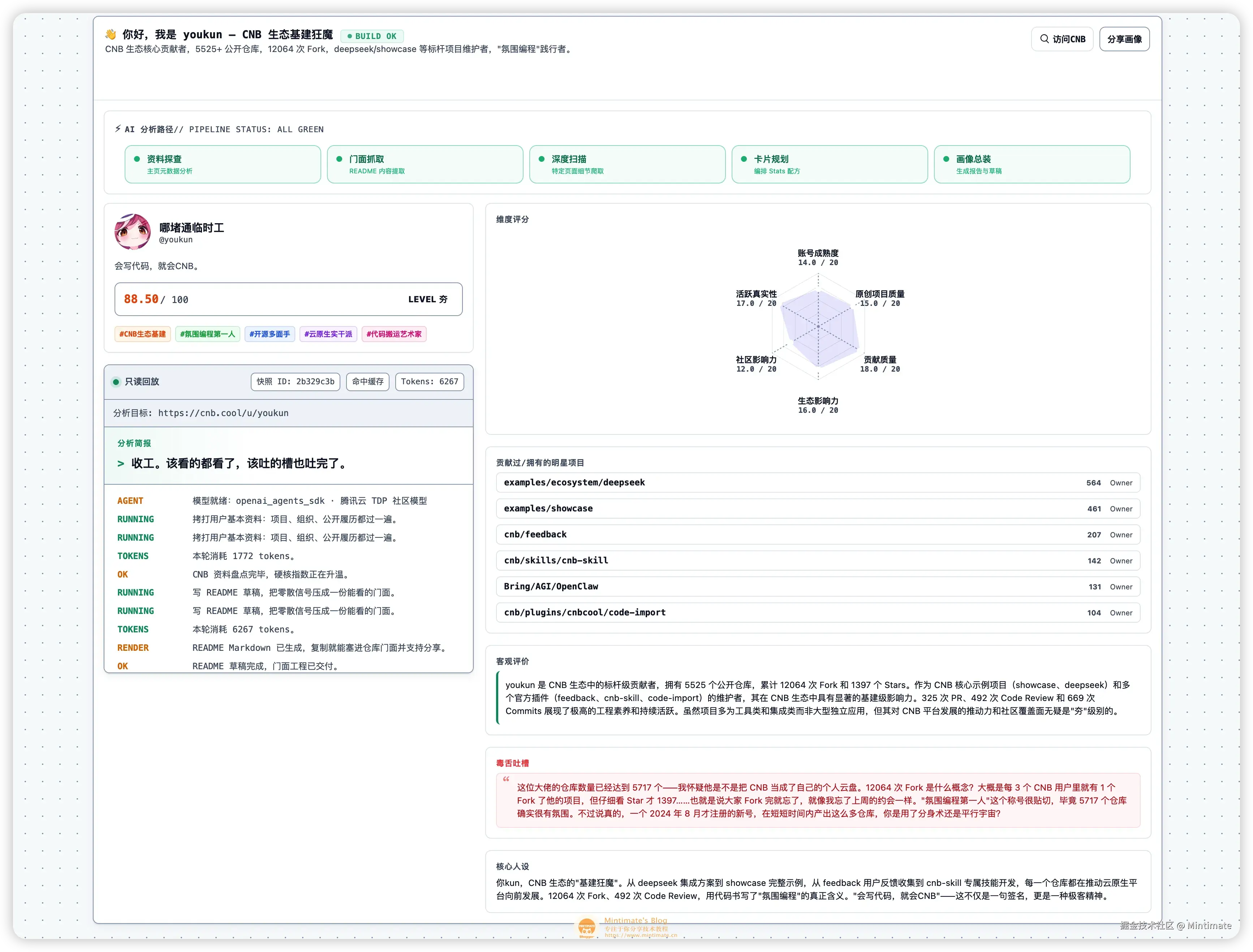This screenshot has width=1253, height=952.
Task: Click the 账号成熟度 14.0 / 20 radar label
Action: [818, 258]
